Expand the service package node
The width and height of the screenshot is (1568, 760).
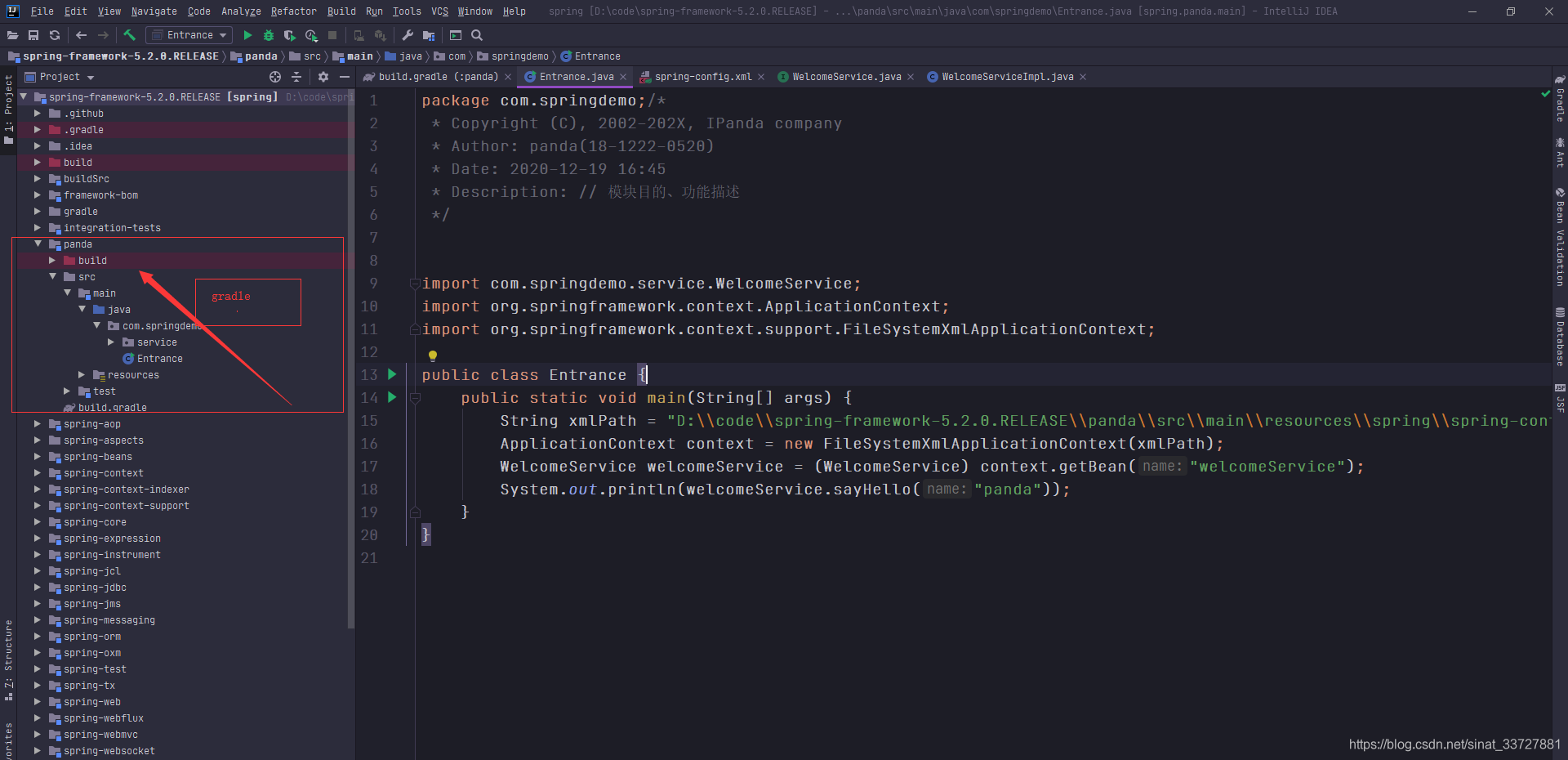[111, 342]
